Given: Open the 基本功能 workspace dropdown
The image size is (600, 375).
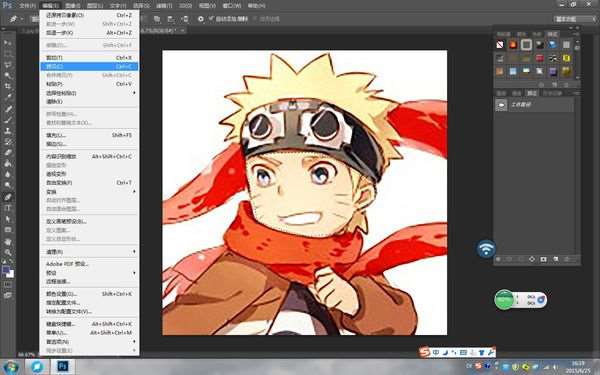Looking at the screenshot, I should coord(575,19).
